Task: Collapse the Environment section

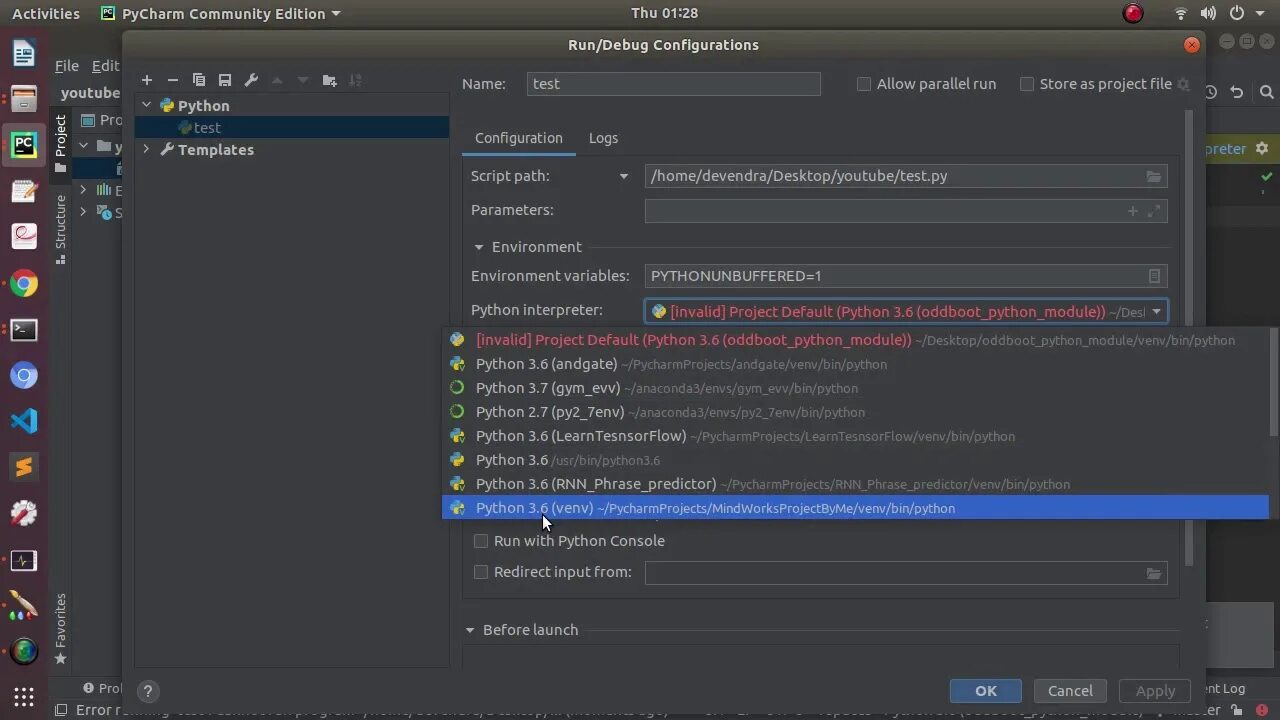Action: (x=478, y=247)
